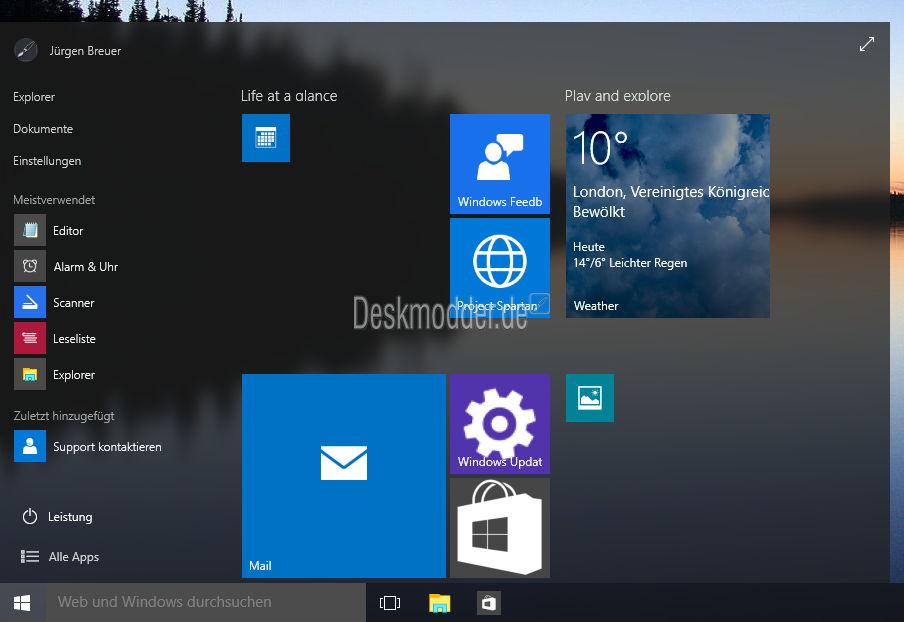The image size is (904, 622).
Task: Expand the Start menu to full screen
Action: click(x=867, y=44)
